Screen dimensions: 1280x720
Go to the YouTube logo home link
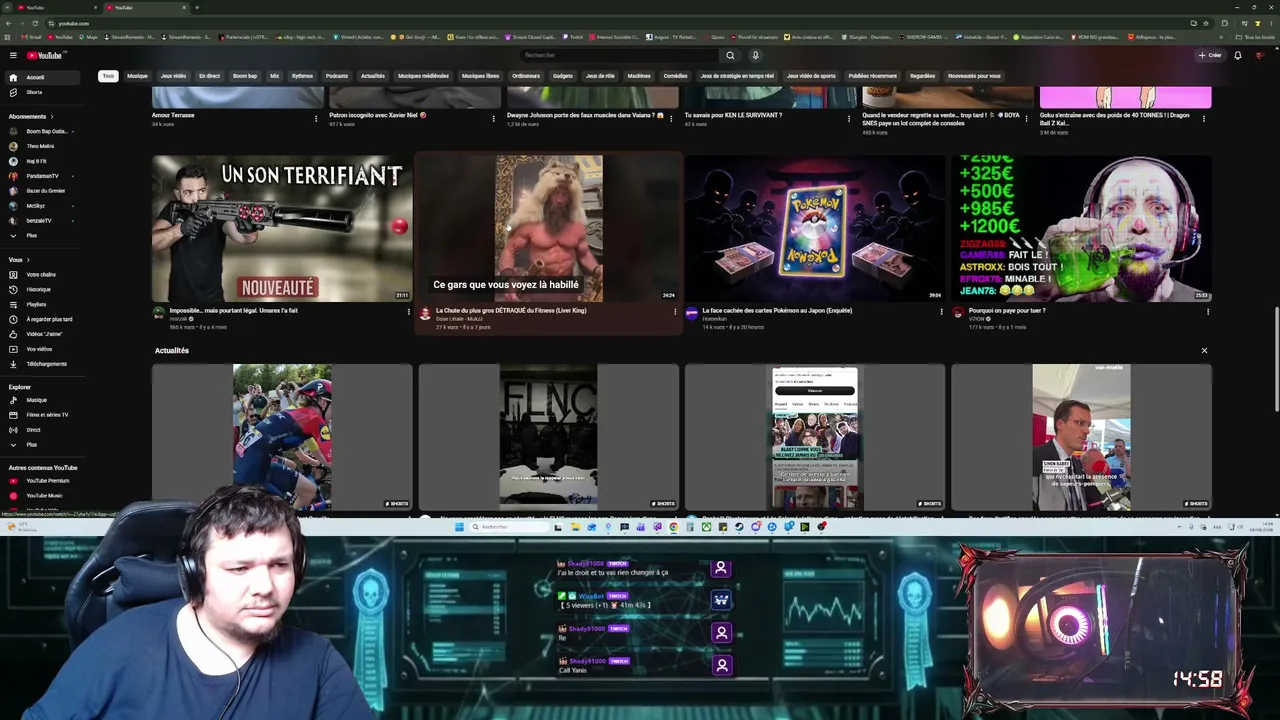[45, 55]
